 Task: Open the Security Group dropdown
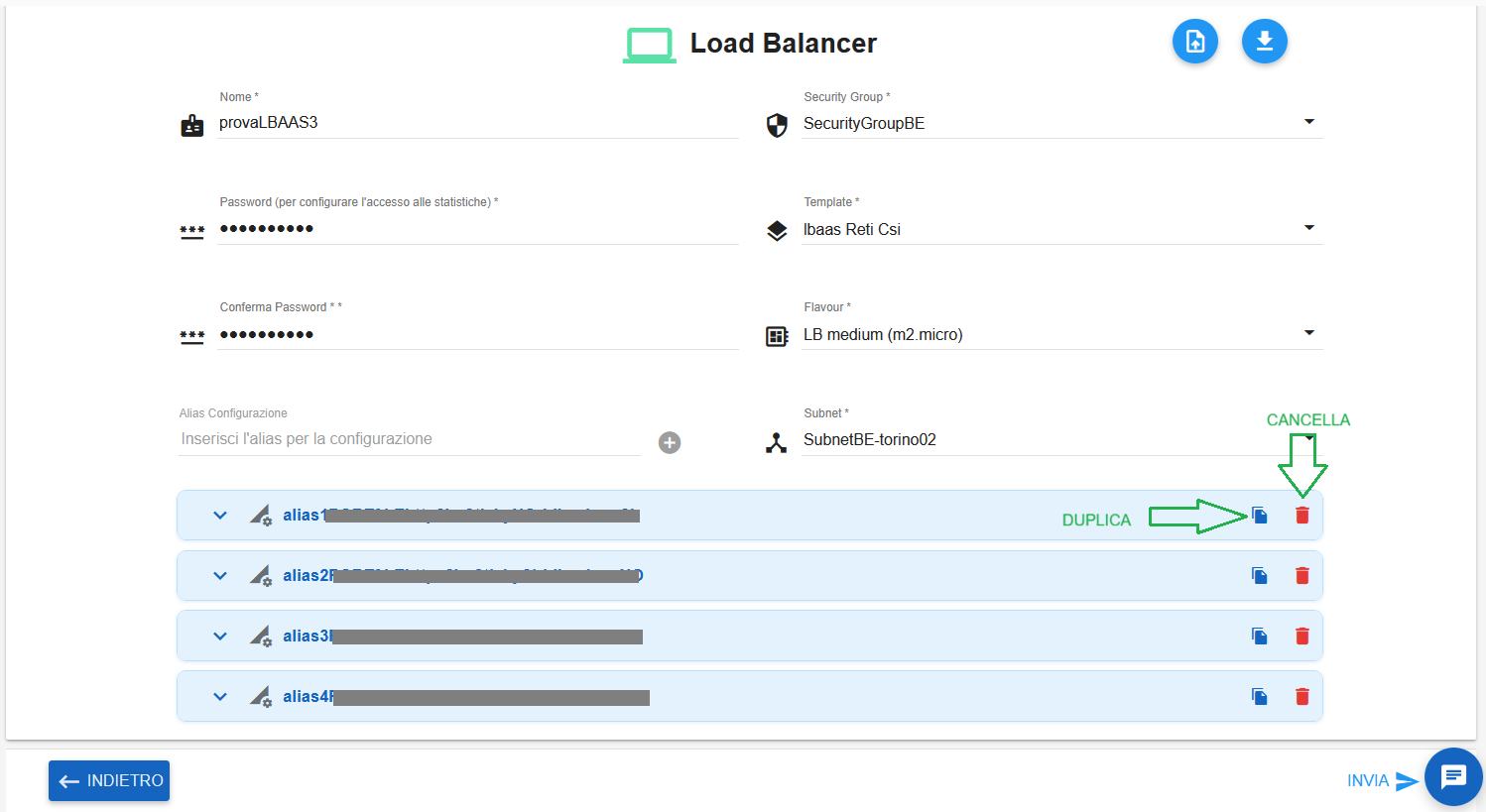pos(1062,123)
